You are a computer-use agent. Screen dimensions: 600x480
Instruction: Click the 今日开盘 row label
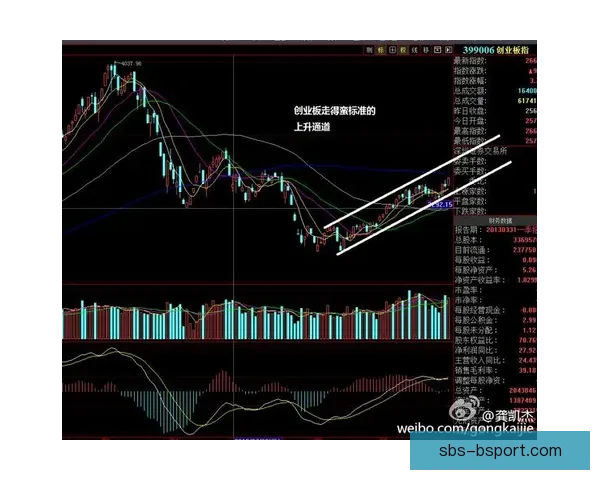click(x=470, y=121)
